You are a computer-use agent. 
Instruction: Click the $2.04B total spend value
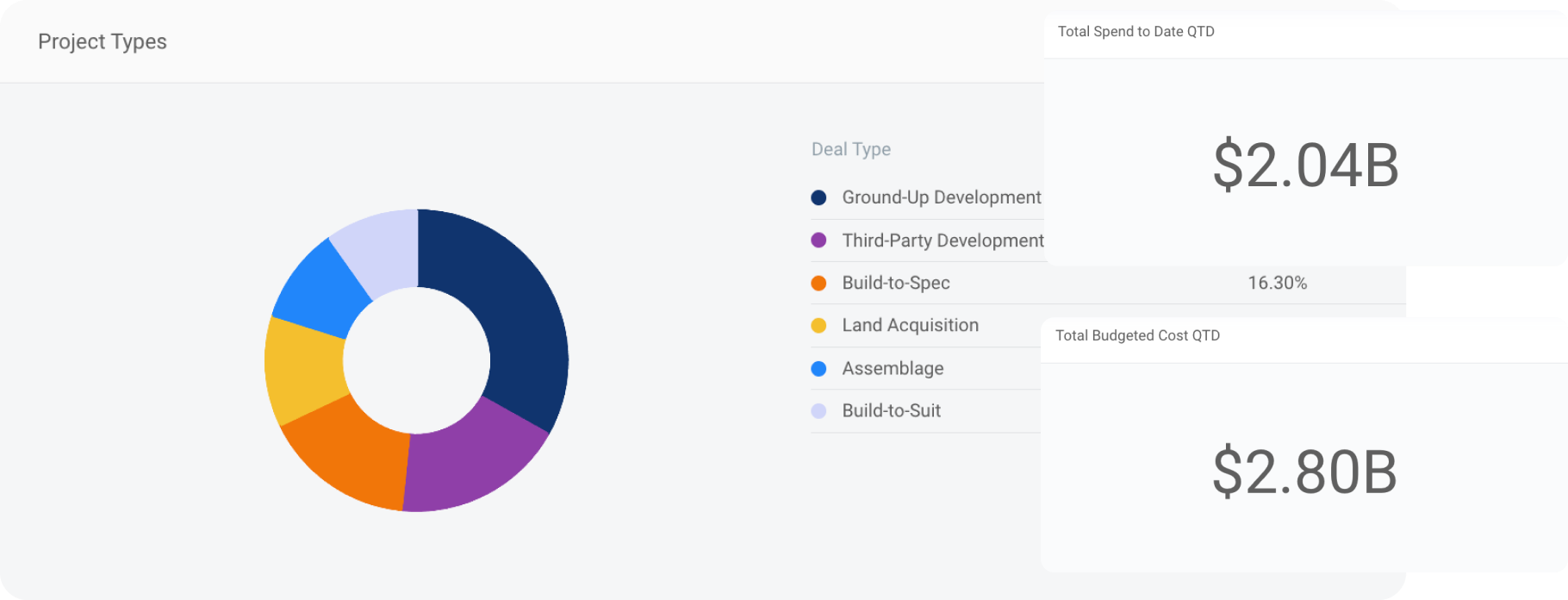click(1305, 166)
